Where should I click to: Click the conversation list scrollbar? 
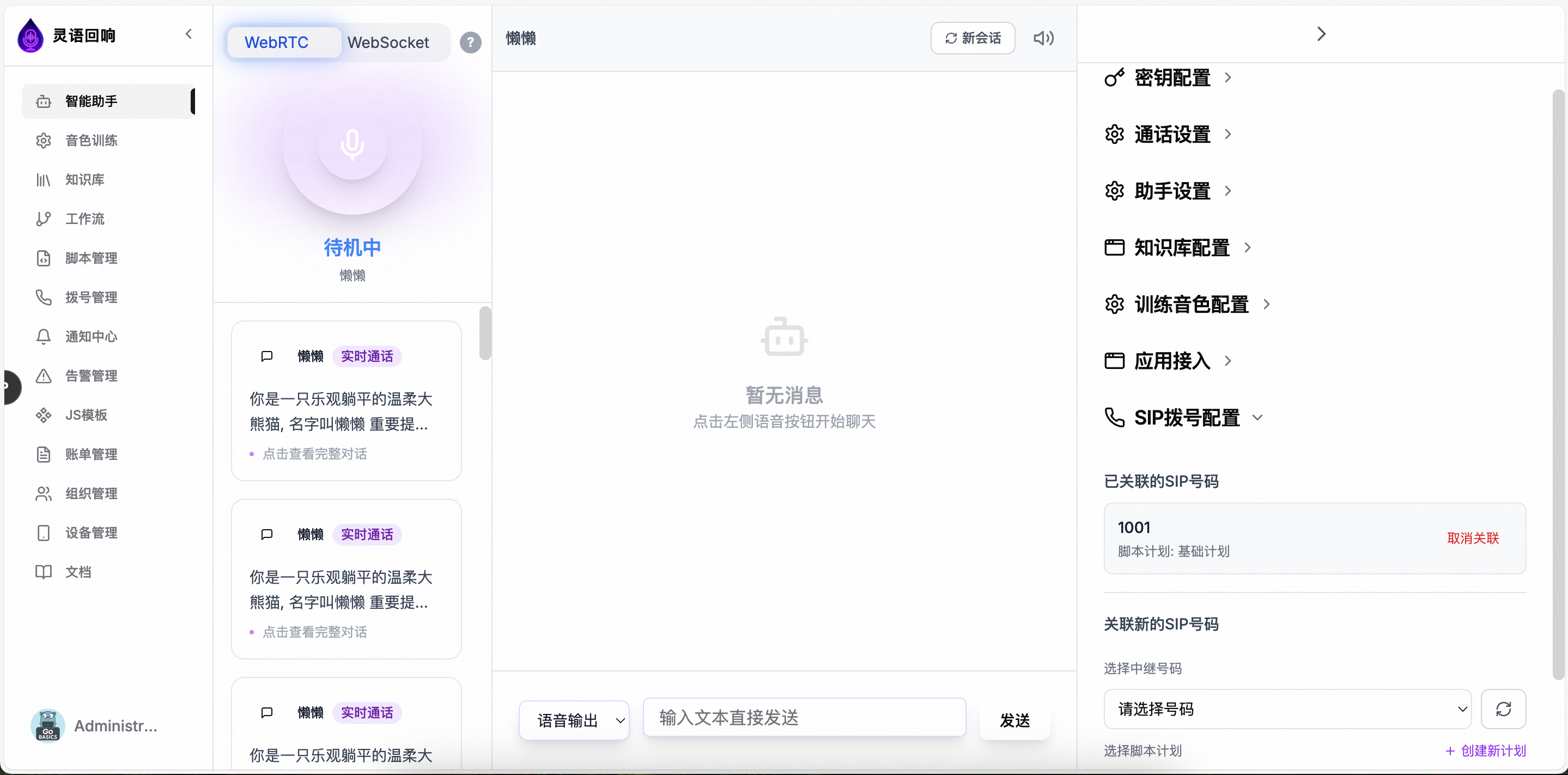pyautogui.click(x=484, y=333)
